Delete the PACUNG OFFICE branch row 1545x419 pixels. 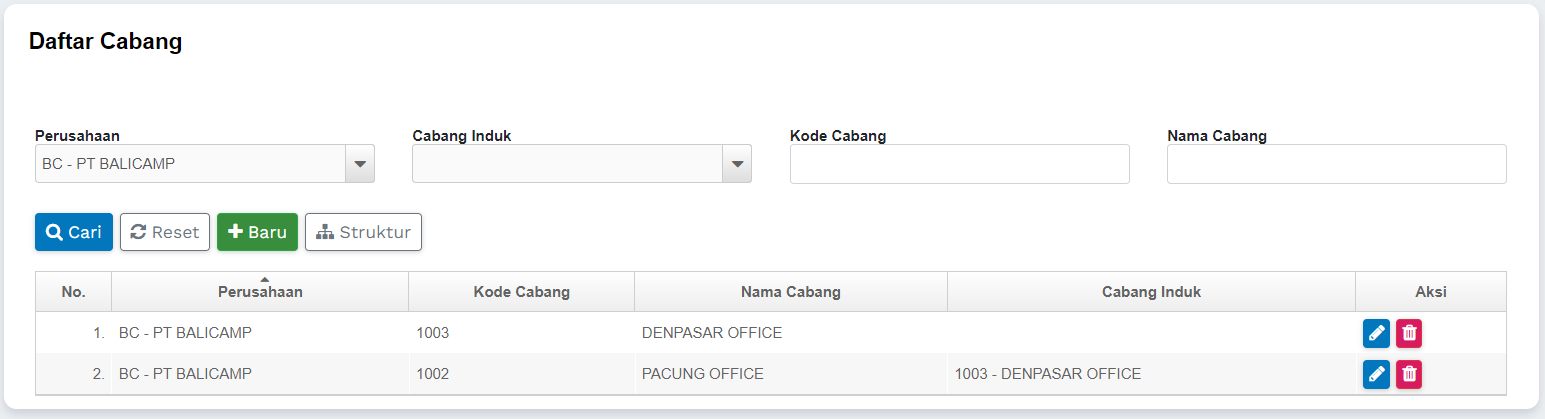(1409, 374)
